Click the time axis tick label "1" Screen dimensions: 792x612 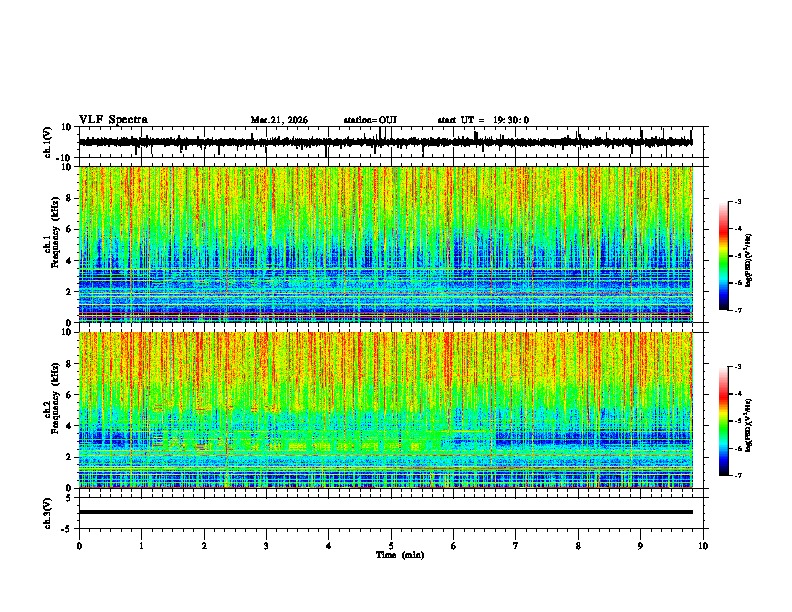pos(141,546)
